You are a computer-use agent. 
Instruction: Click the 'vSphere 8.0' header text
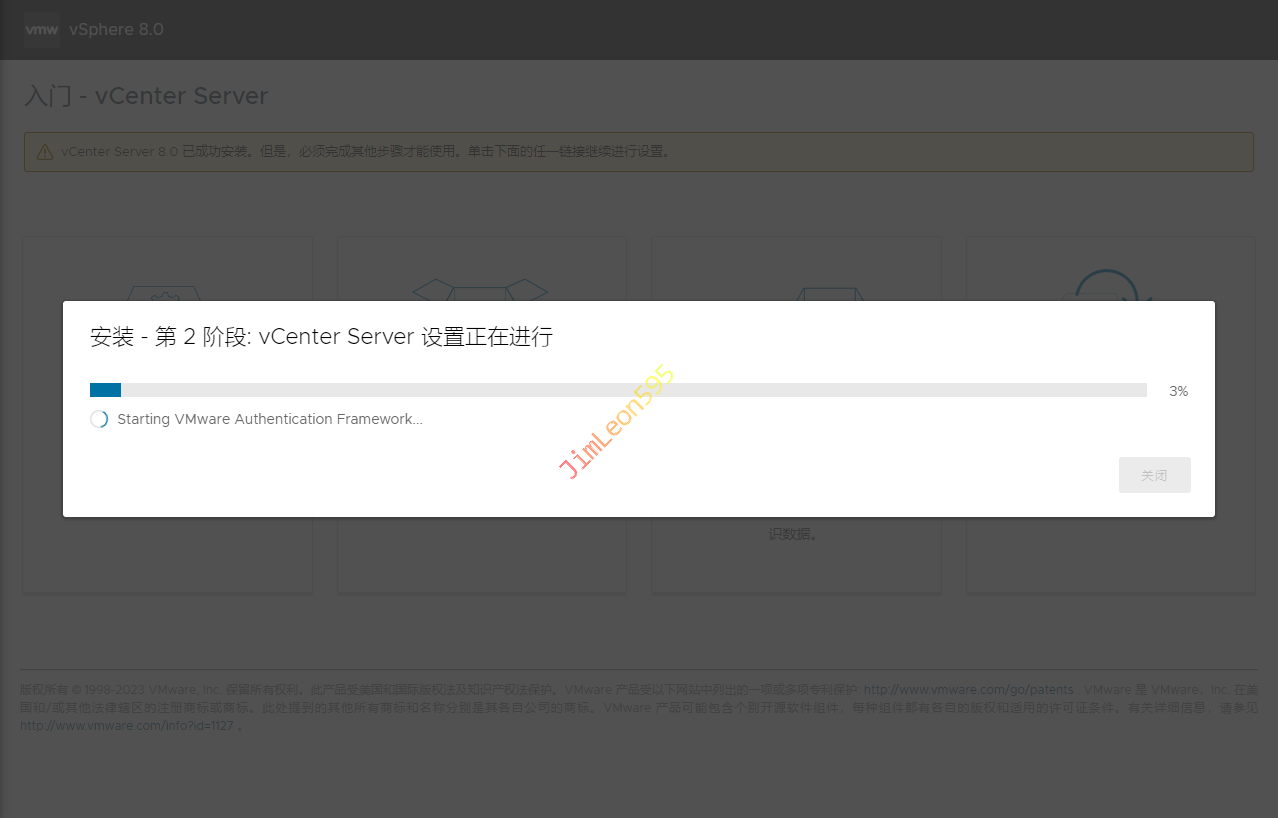click(116, 30)
